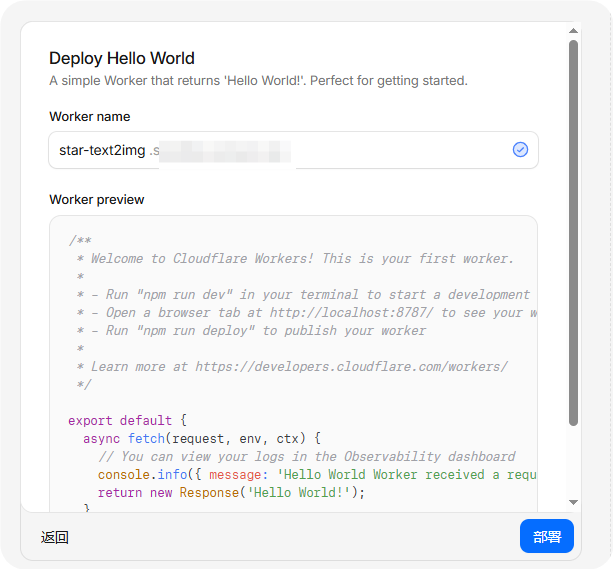The image size is (613, 569).
Task: Click the 'export default {' code line
Action: [127, 421]
